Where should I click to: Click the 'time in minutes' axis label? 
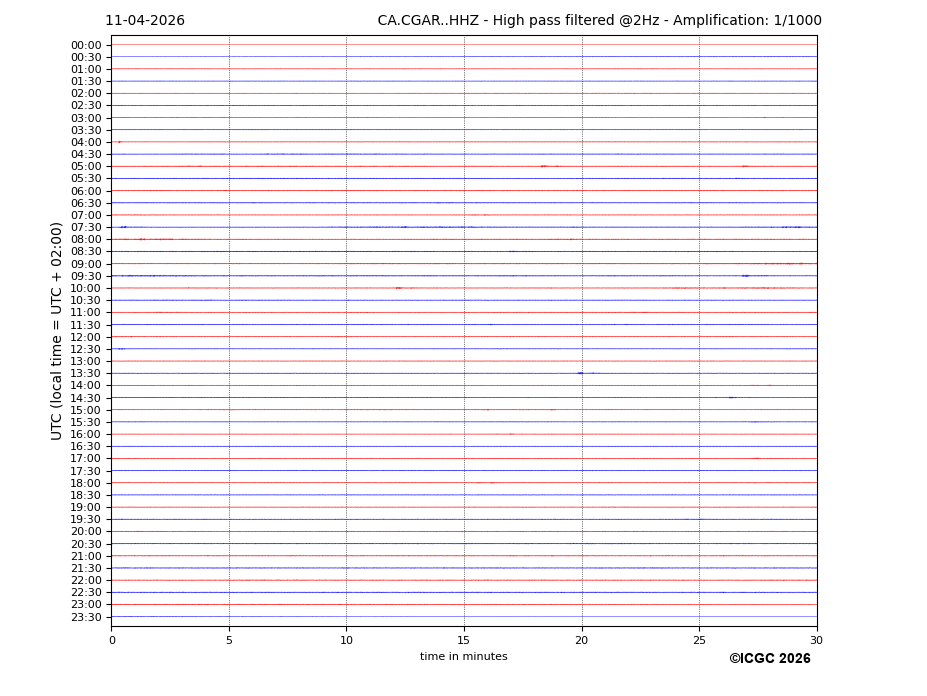tap(463, 657)
